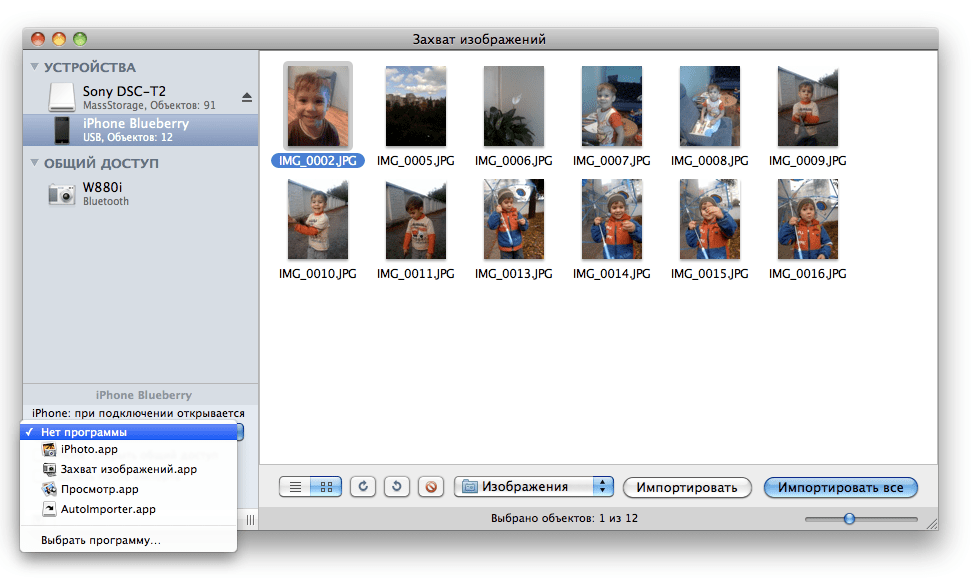
Task: Click the Импортировать все button
Action: click(x=840, y=488)
